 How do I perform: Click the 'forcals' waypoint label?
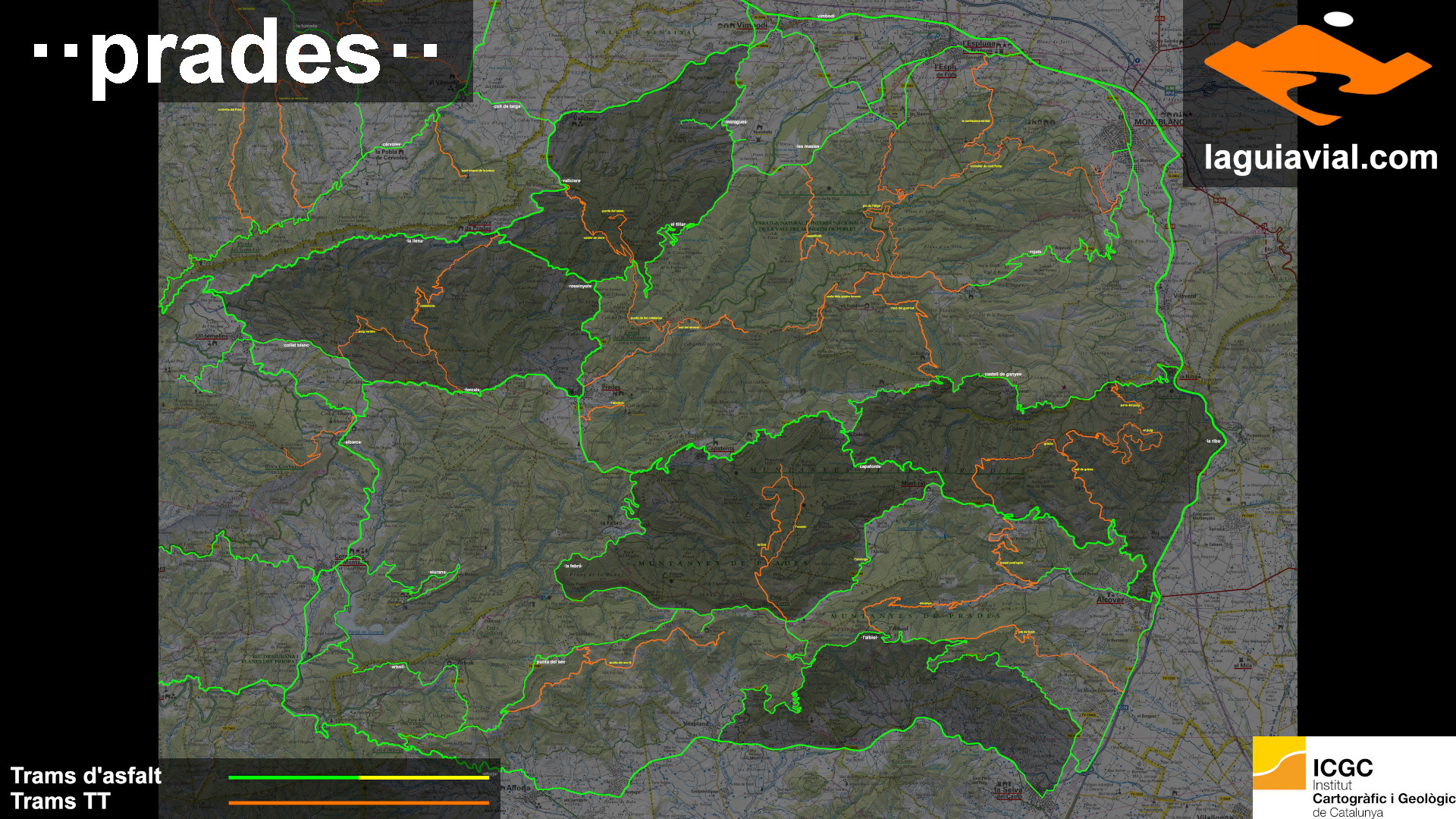click(472, 390)
